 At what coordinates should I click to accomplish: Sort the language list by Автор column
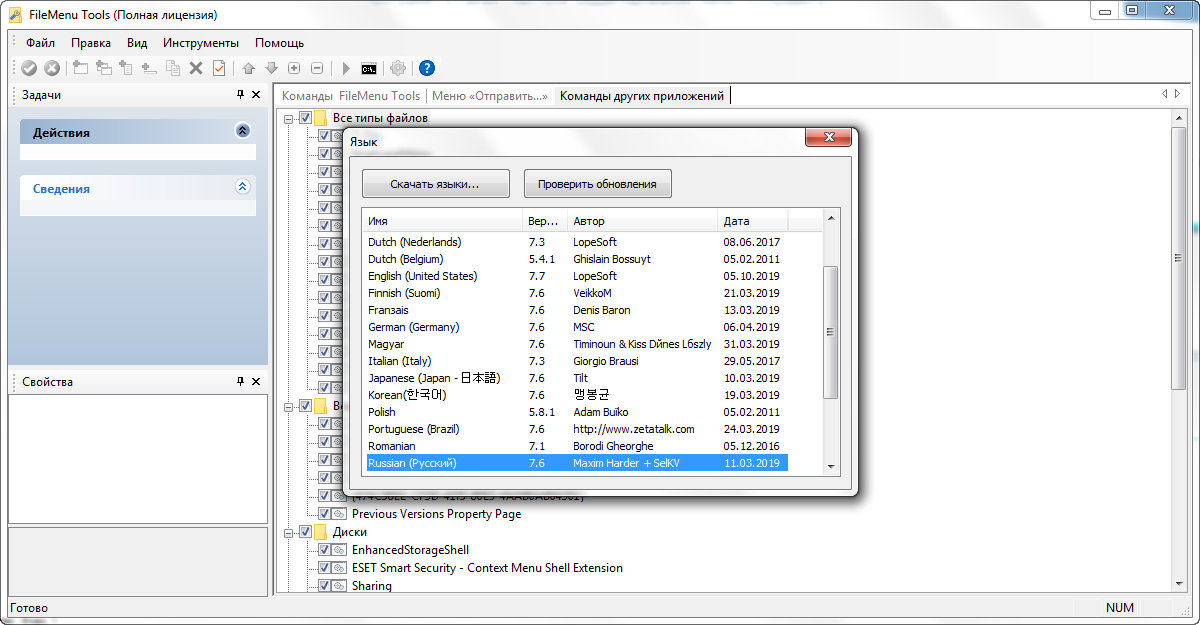643,221
